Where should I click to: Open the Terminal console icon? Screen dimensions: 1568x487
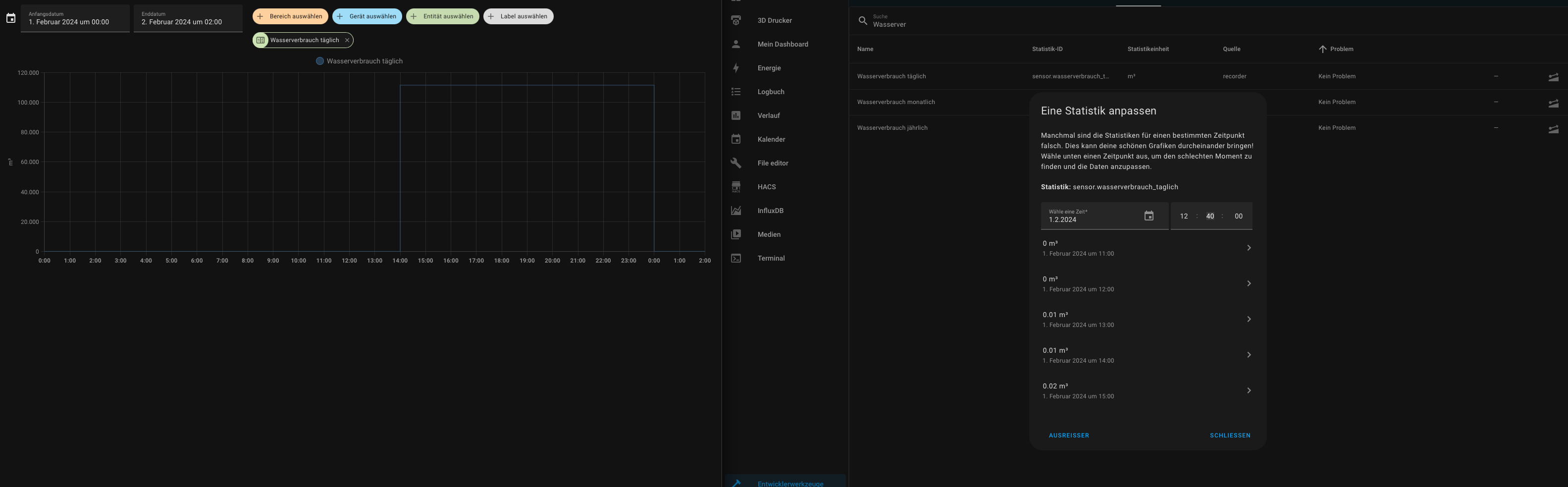coord(736,258)
